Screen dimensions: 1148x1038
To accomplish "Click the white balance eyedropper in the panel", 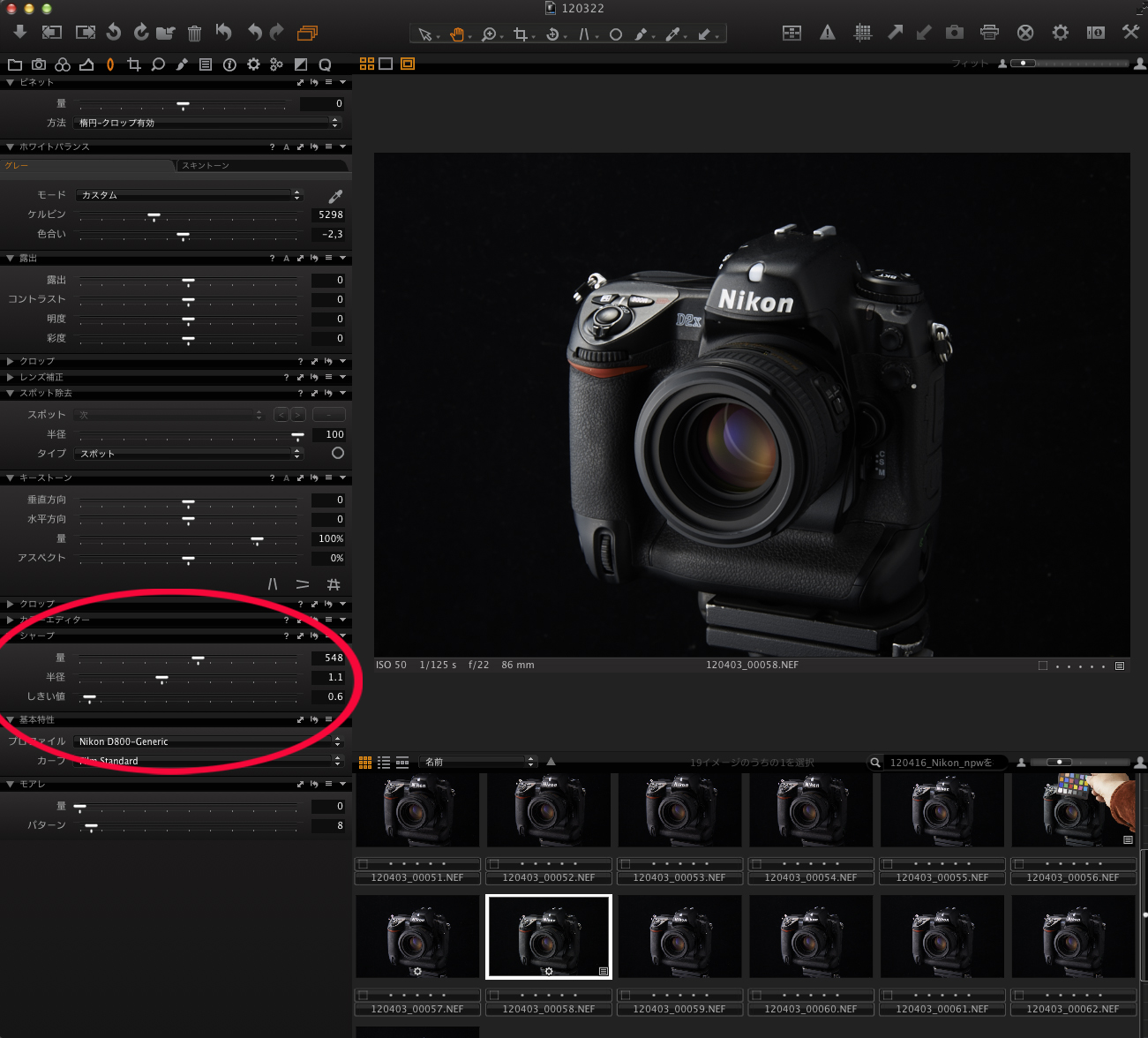I will 335,196.
